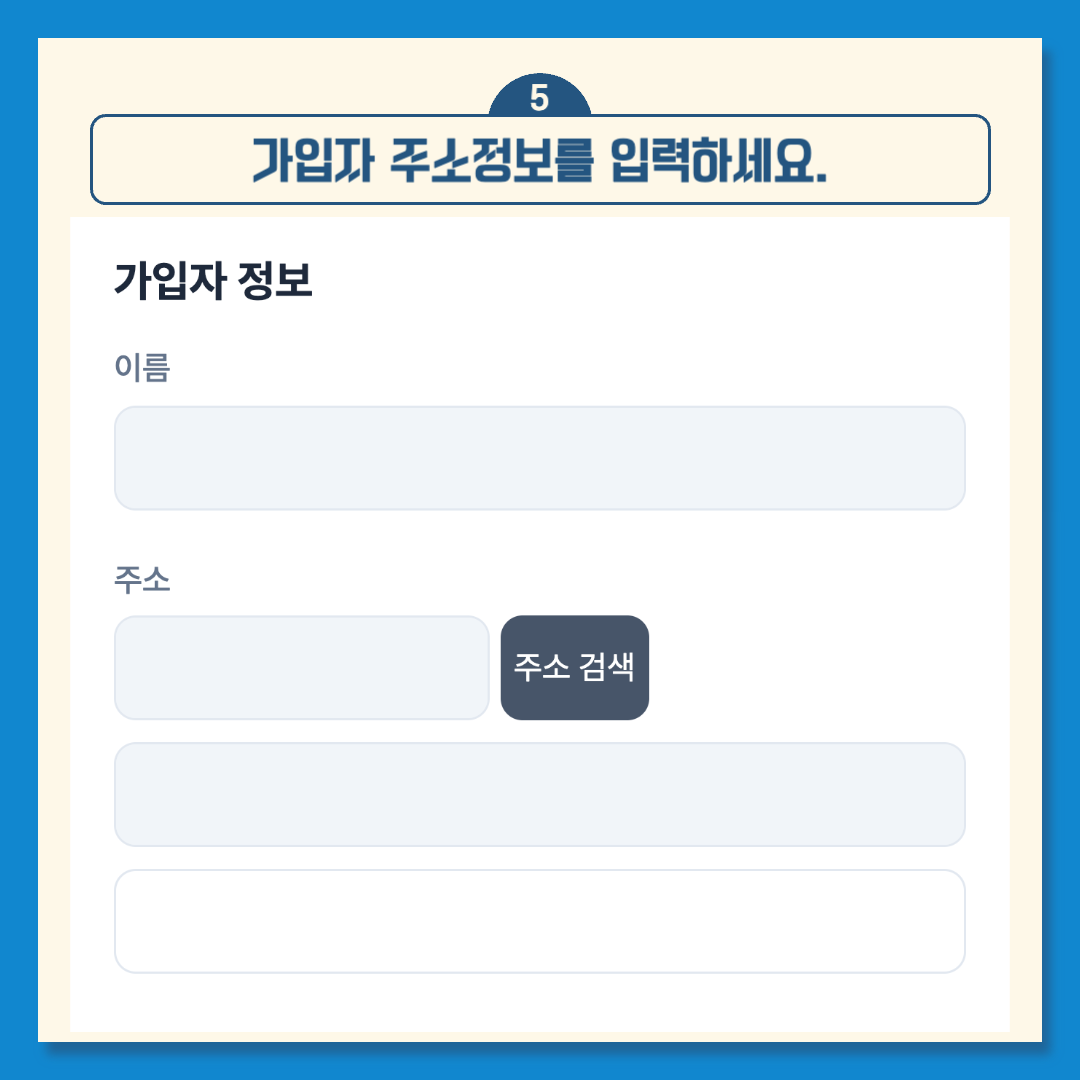Click the word 가입자 in the banner title
This screenshot has width=1080, height=1080.
point(313,162)
